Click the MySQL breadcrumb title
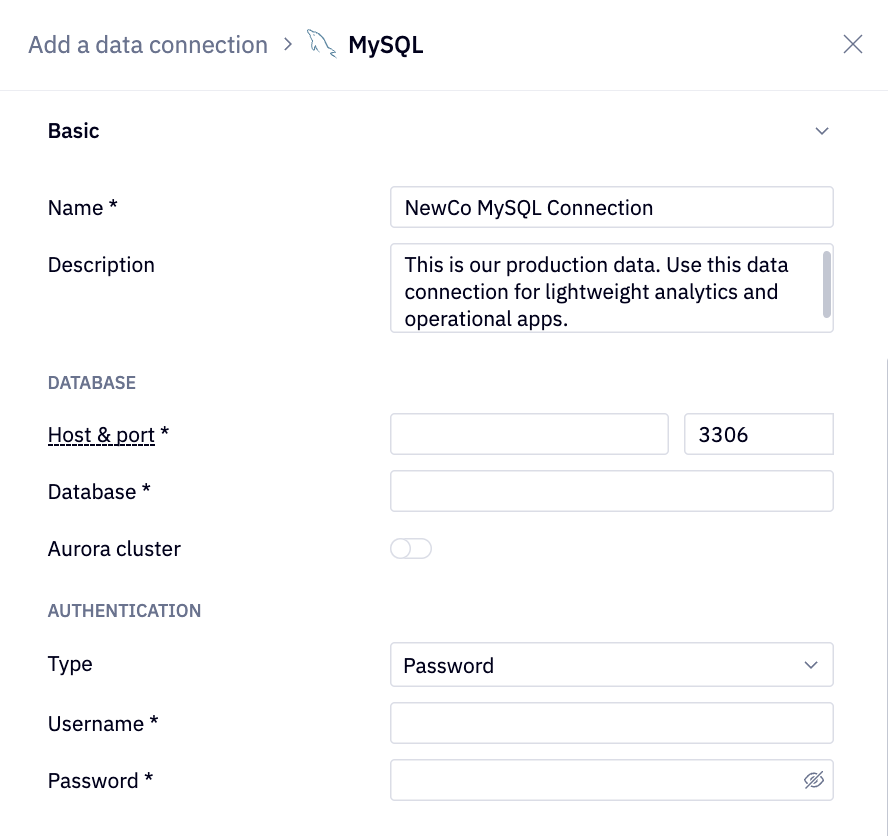The width and height of the screenshot is (888, 836). pyautogui.click(x=385, y=45)
